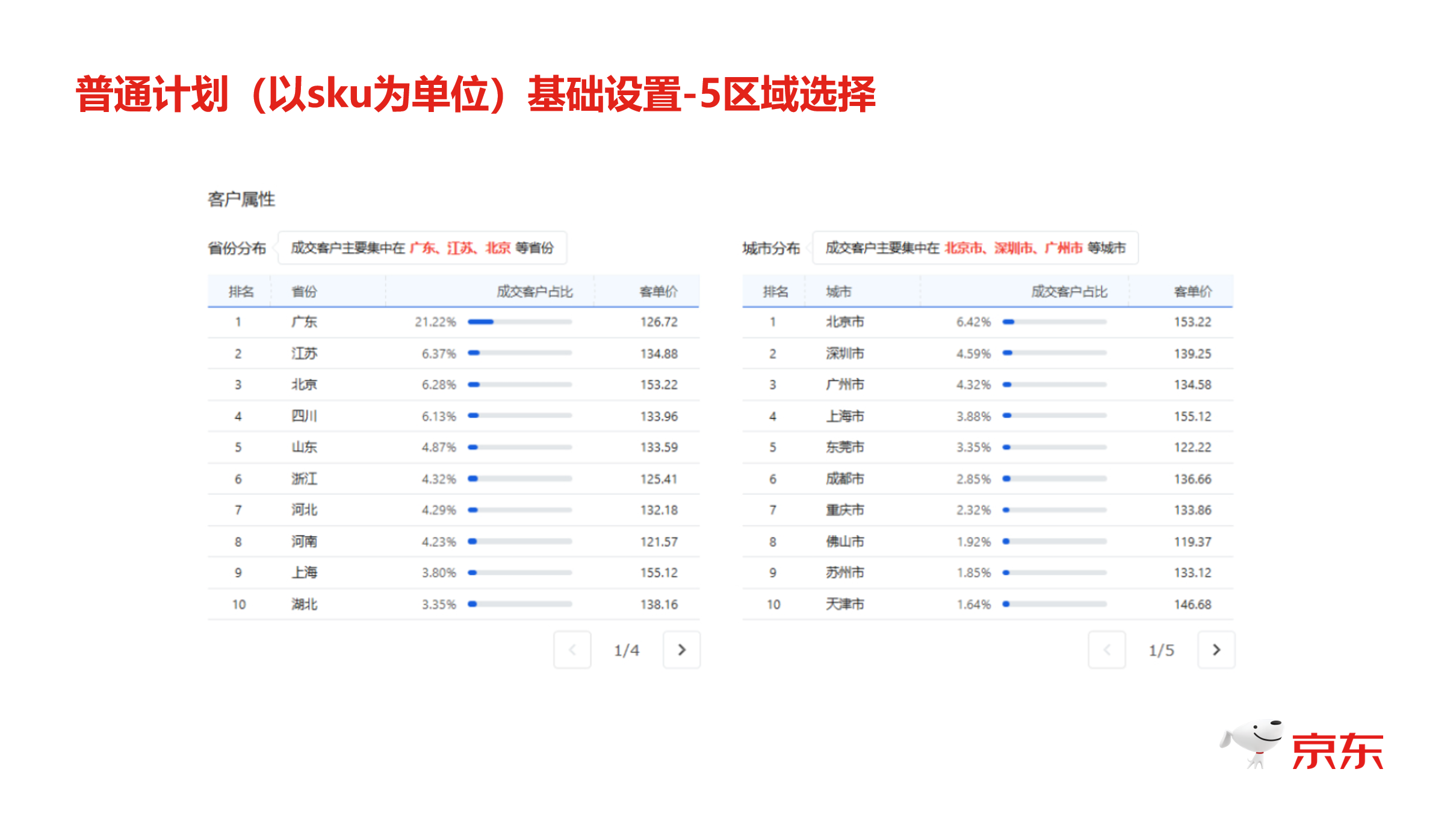Screen dimensions: 1456x819
Task: Click the 北京市 progress bar at 6.42%
Action: tap(1055, 322)
